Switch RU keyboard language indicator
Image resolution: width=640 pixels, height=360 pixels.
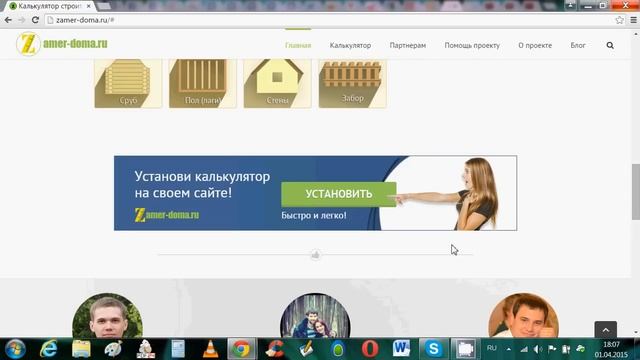pyautogui.click(x=492, y=348)
